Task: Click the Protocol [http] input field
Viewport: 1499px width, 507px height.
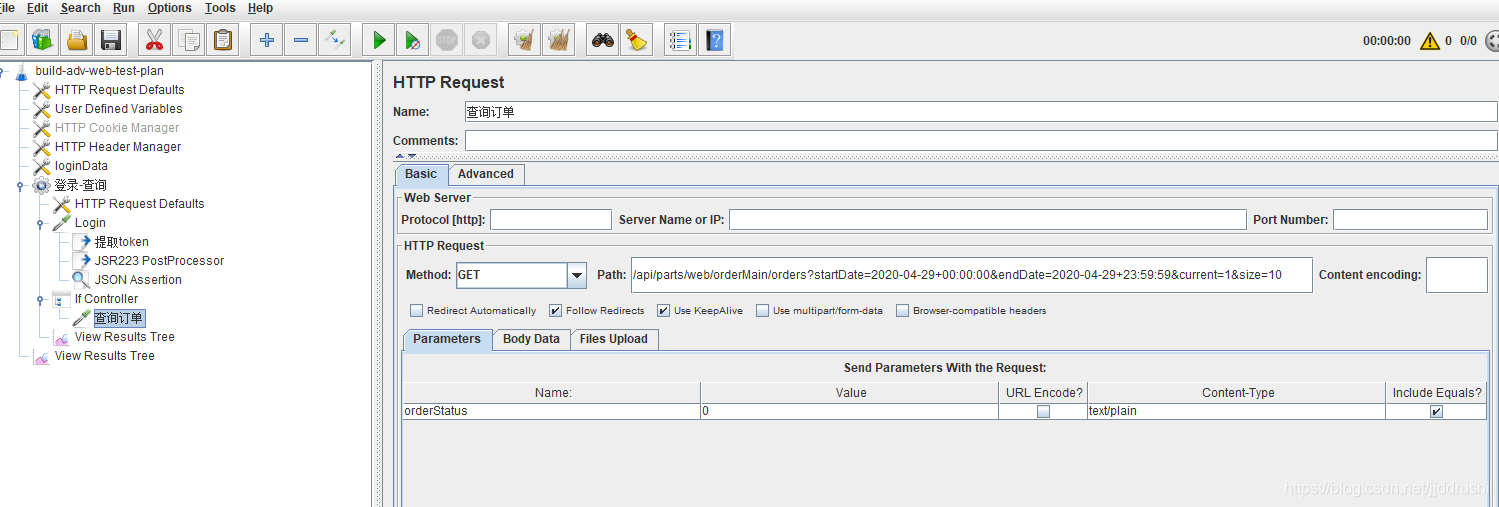Action: tap(550, 220)
